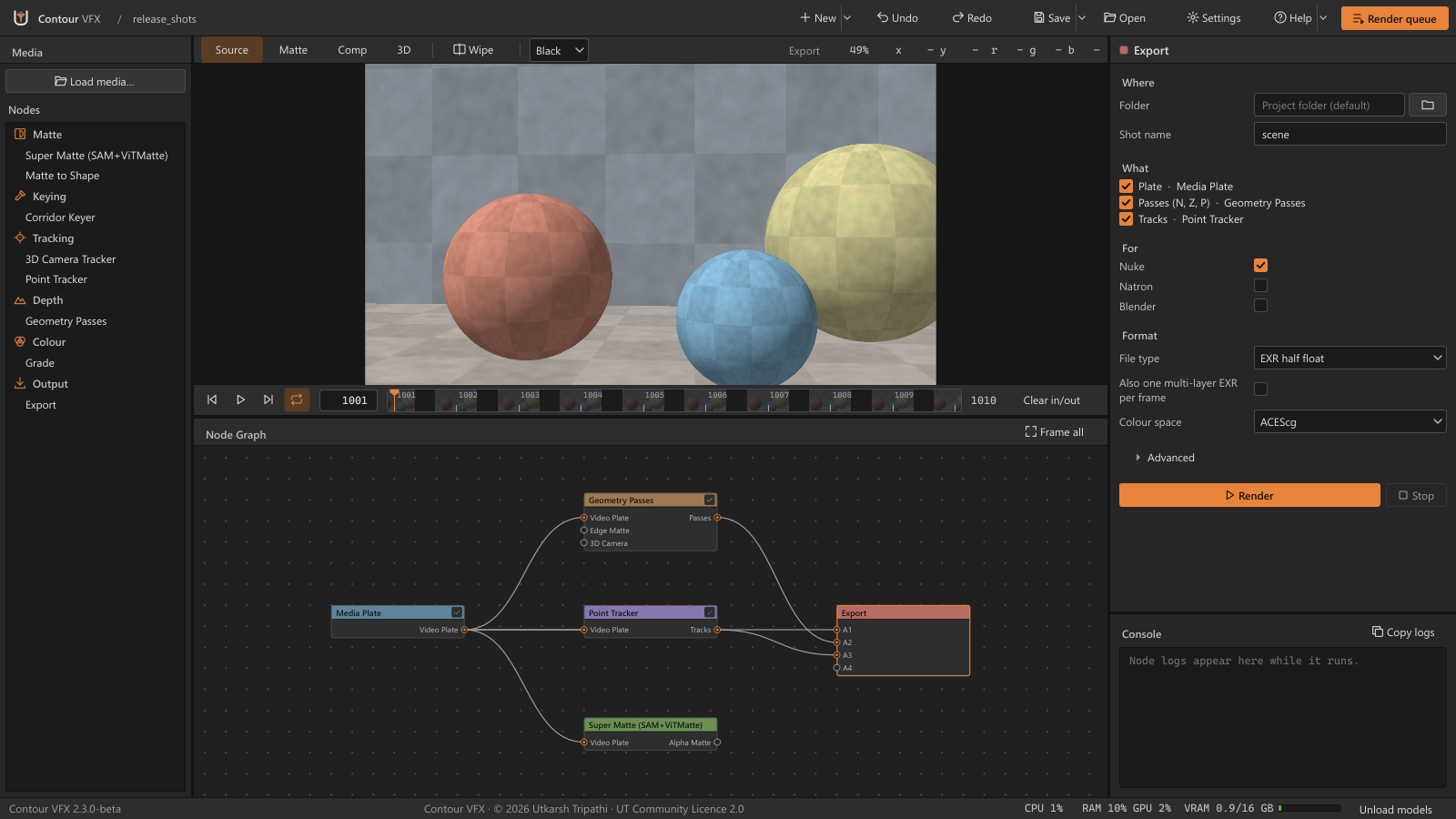Jump to first frame
The height and width of the screenshot is (819, 1456).
point(212,399)
